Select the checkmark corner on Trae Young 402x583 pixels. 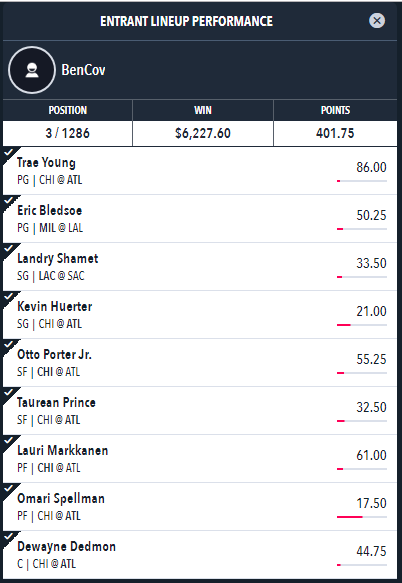[9, 153]
